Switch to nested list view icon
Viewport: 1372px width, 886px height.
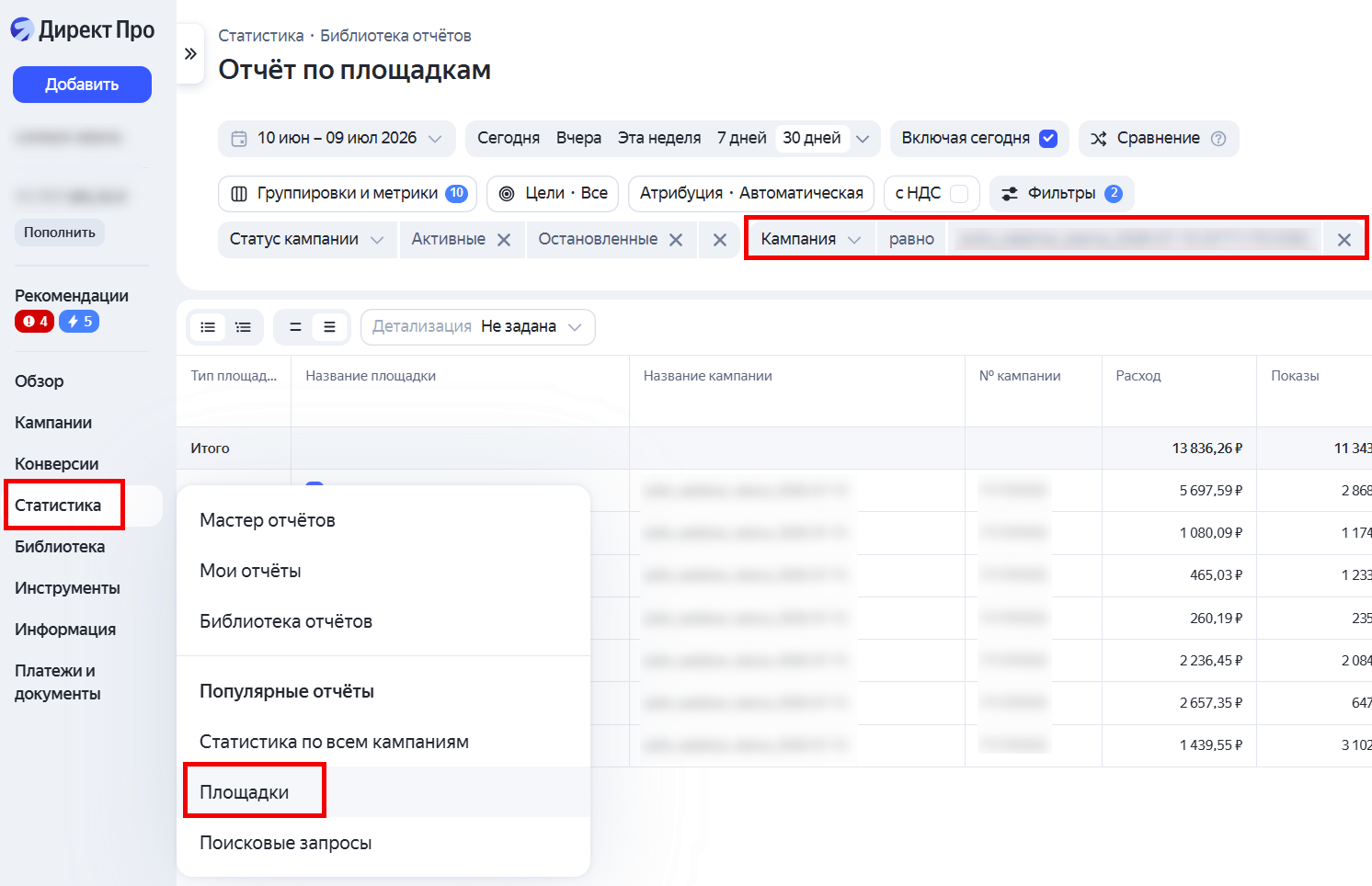(243, 327)
